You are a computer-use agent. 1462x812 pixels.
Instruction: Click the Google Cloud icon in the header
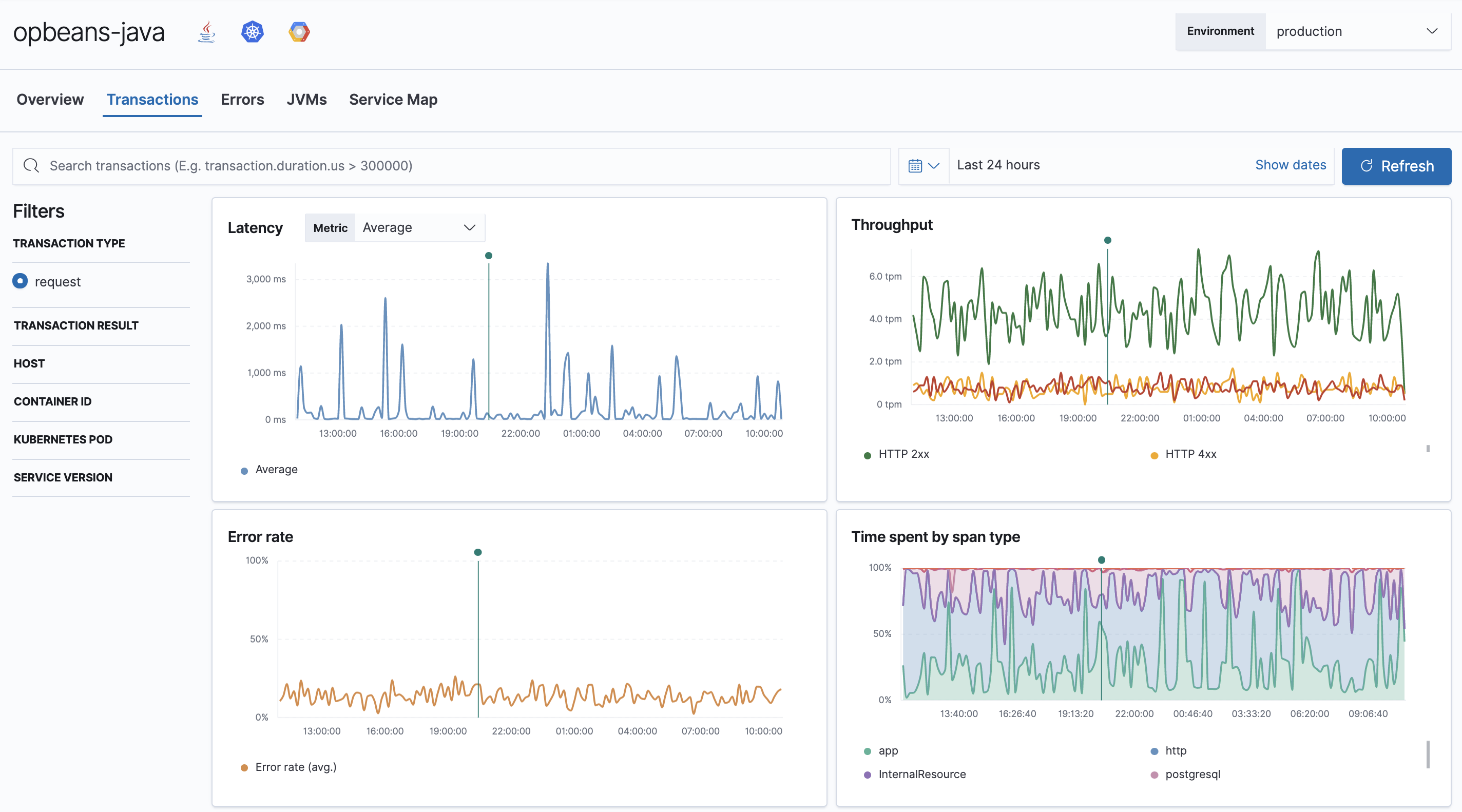coord(299,32)
